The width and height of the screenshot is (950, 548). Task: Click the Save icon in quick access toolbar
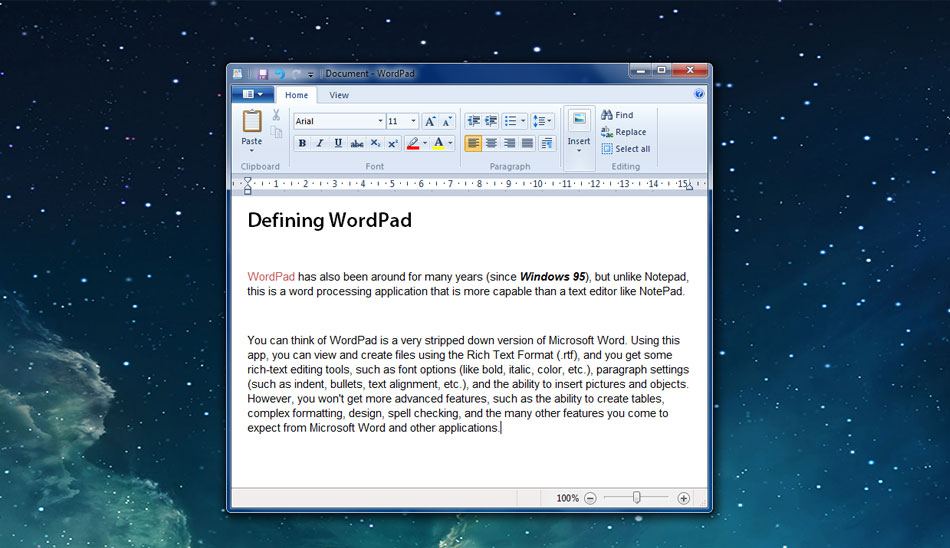[262, 74]
